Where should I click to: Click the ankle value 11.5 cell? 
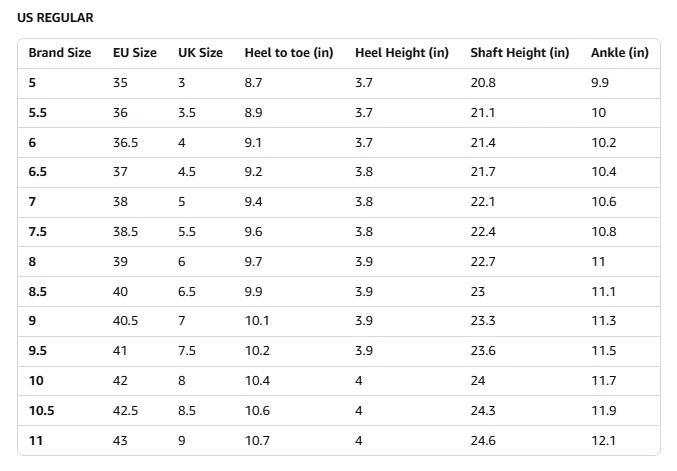(603, 351)
